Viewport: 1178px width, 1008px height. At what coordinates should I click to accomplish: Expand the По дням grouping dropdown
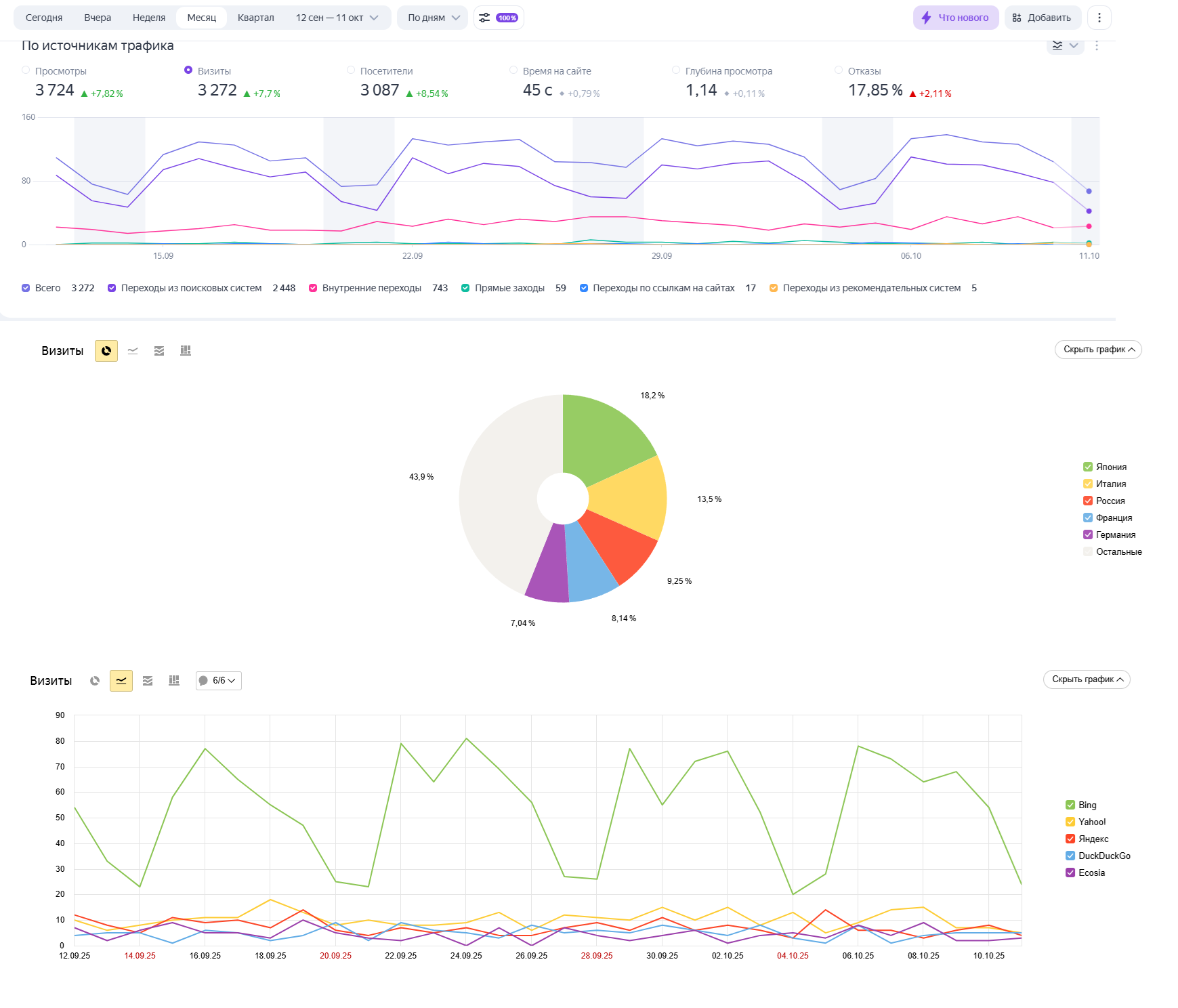click(x=434, y=18)
